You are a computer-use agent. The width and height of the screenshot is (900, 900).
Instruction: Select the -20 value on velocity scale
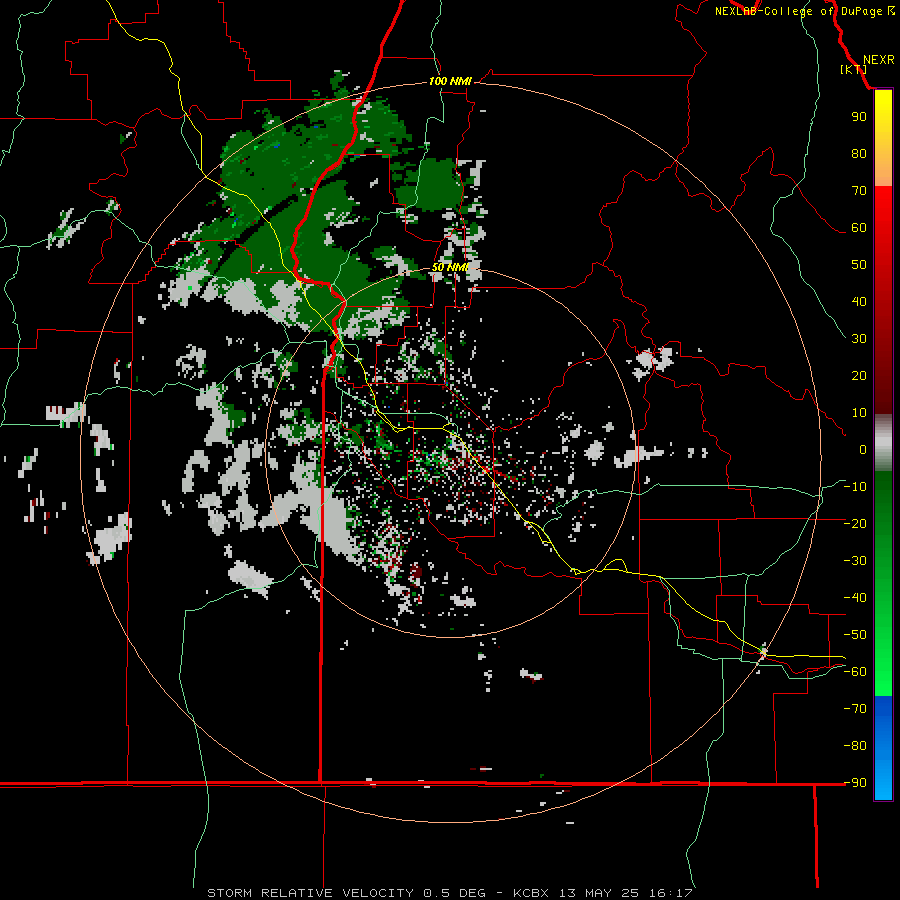point(855,523)
